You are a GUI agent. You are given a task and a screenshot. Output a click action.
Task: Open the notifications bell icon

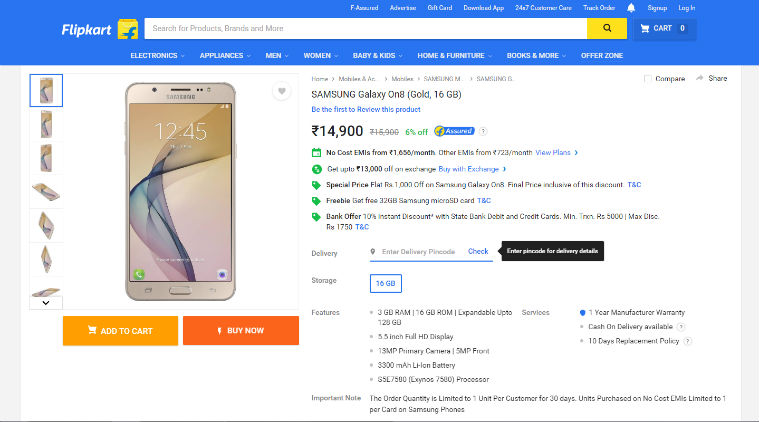pyautogui.click(x=631, y=8)
